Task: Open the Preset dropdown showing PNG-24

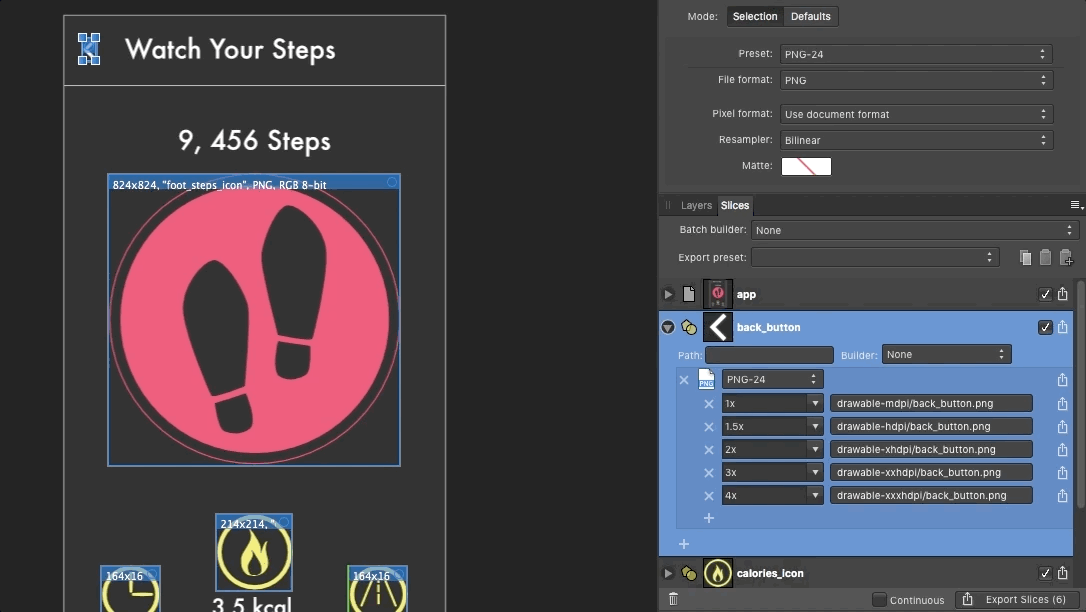Action: 915,54
